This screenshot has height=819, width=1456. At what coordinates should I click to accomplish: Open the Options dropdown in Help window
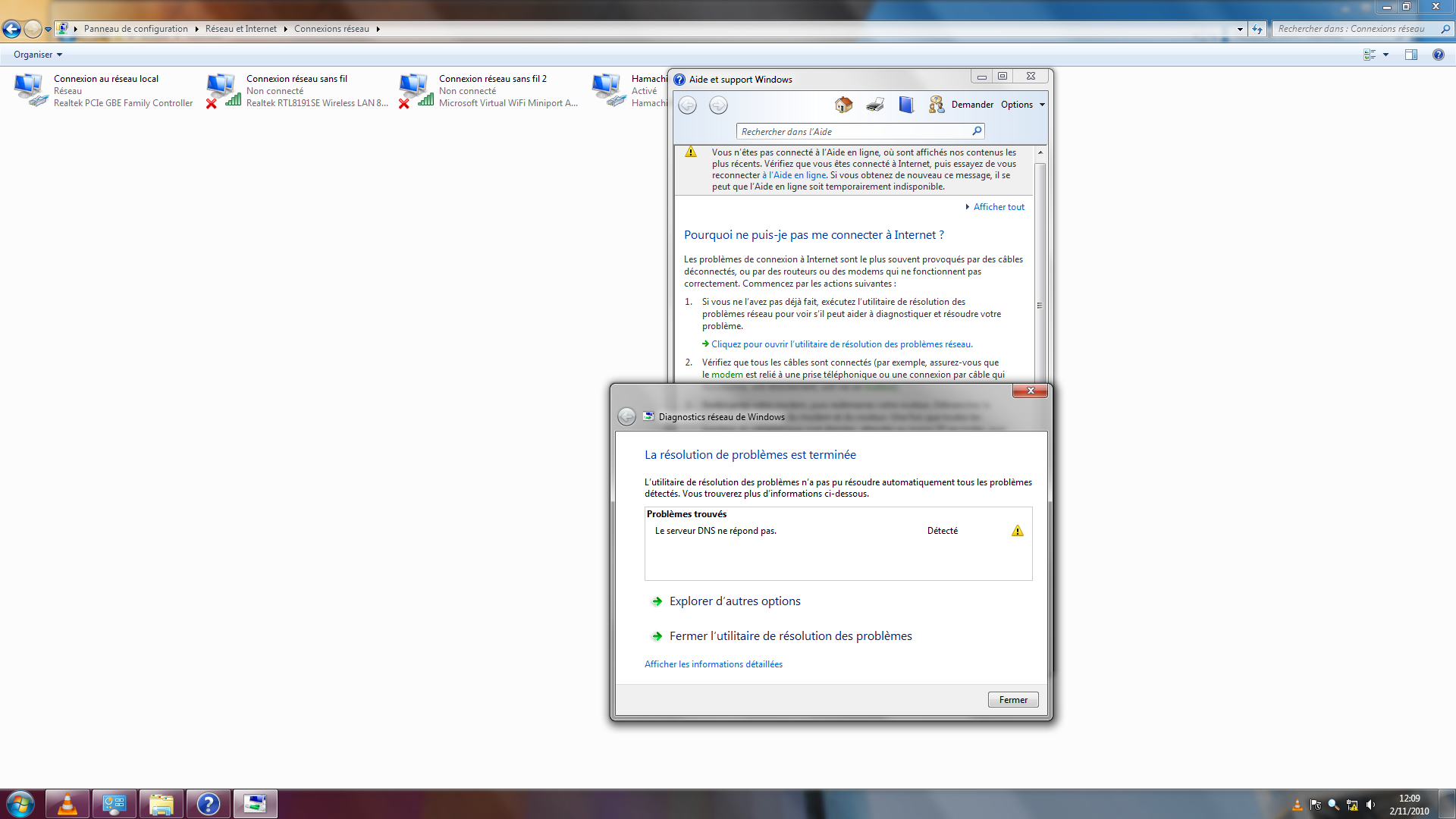pyautogui.click(x=1022, y=105)
